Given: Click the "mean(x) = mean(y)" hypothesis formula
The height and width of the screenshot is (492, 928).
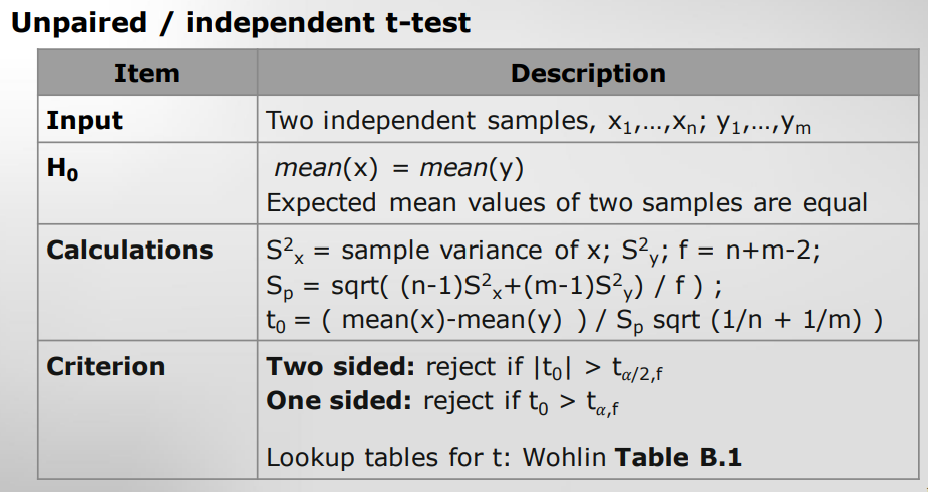Looking at the screenshot, I should [399, 167].
